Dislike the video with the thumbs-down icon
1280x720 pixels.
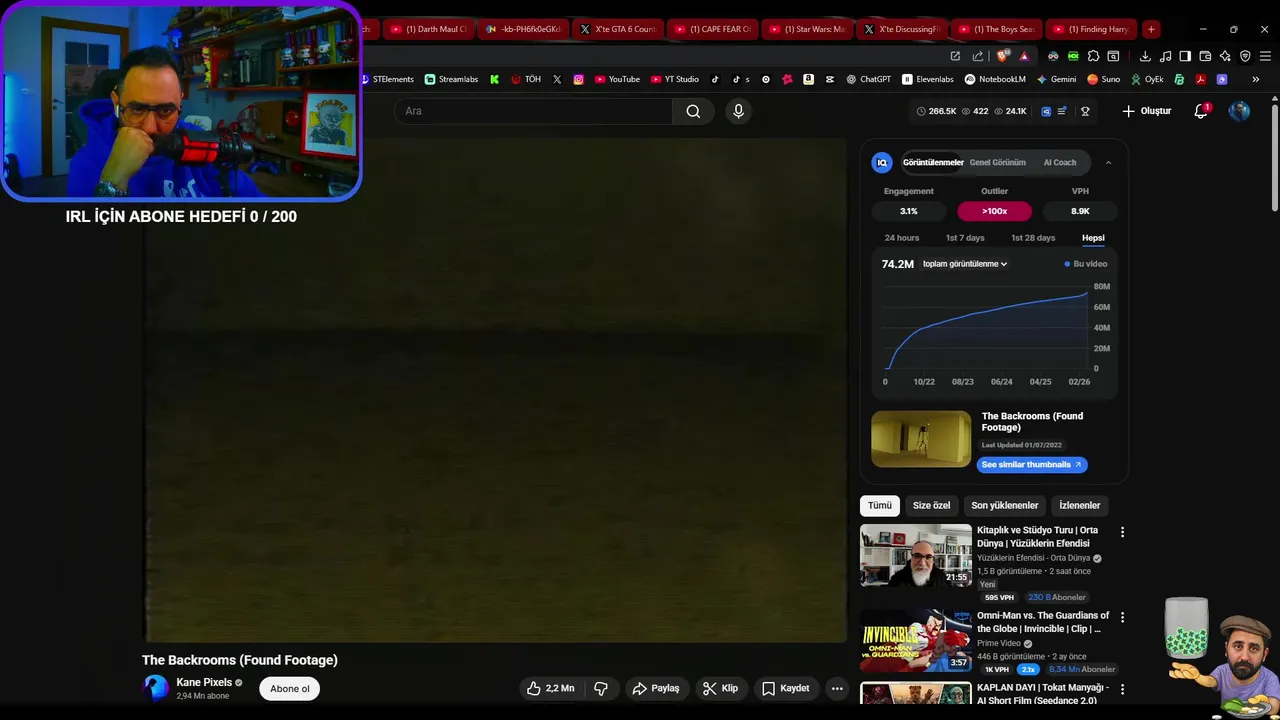[601, 688]
